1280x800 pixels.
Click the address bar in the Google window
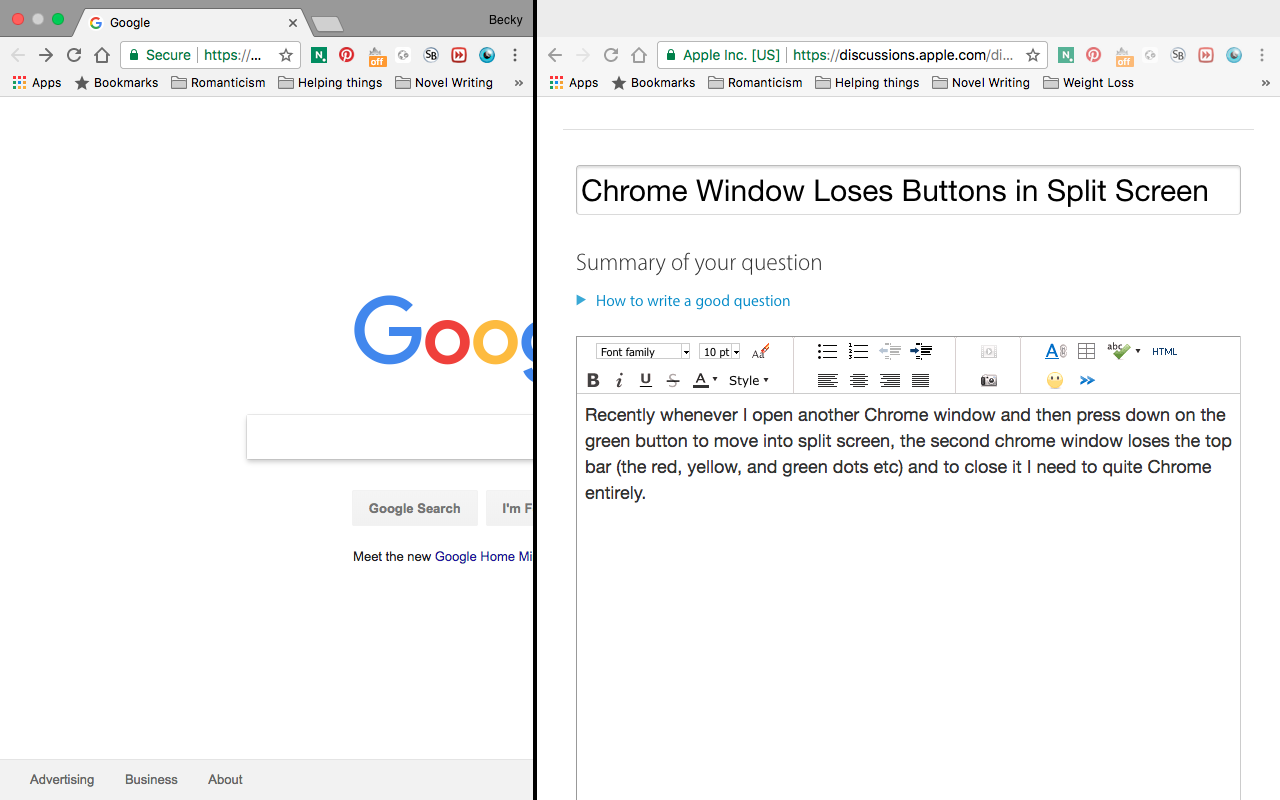pyautogui.click(x=210, y=55)
